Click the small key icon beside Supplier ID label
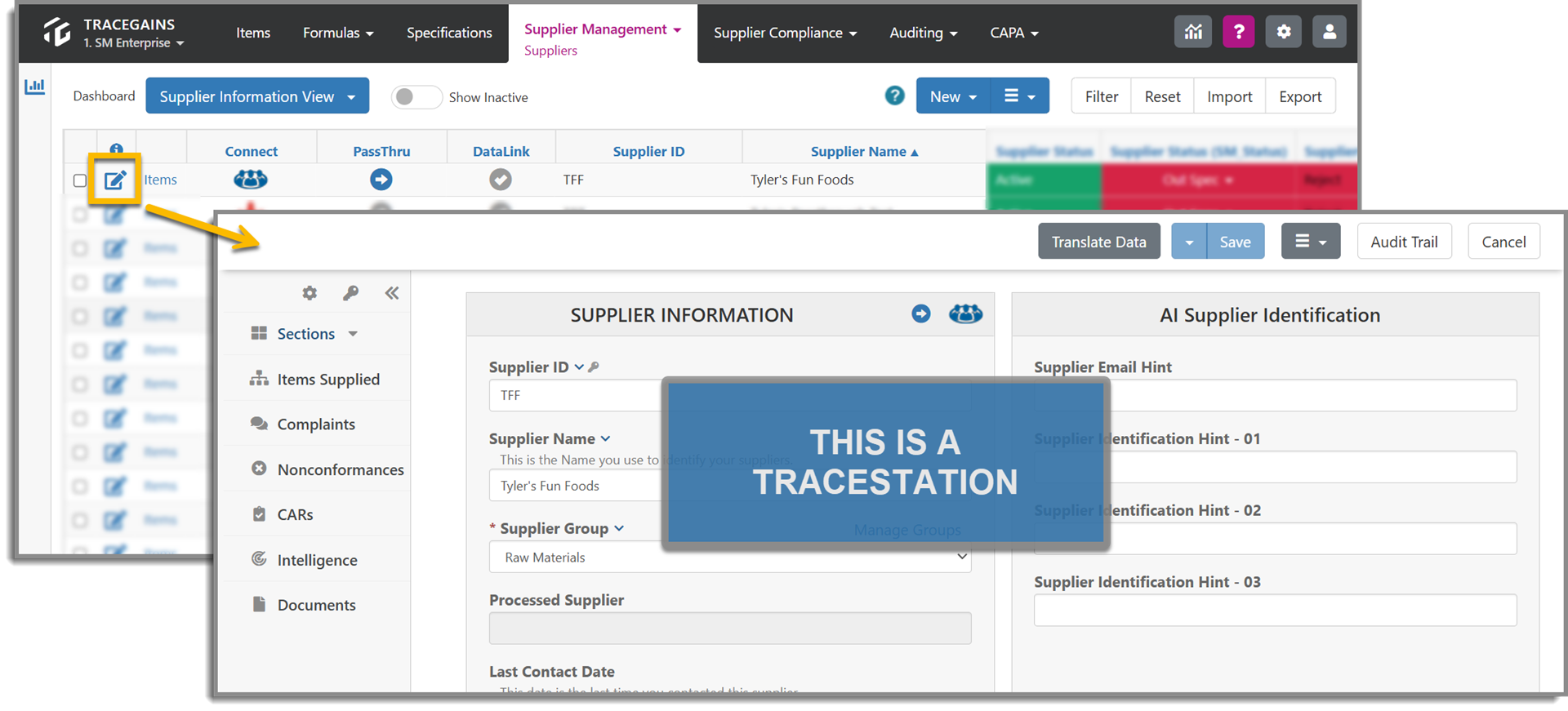This screenshot has width=1568, height=711. pos(594,367)
